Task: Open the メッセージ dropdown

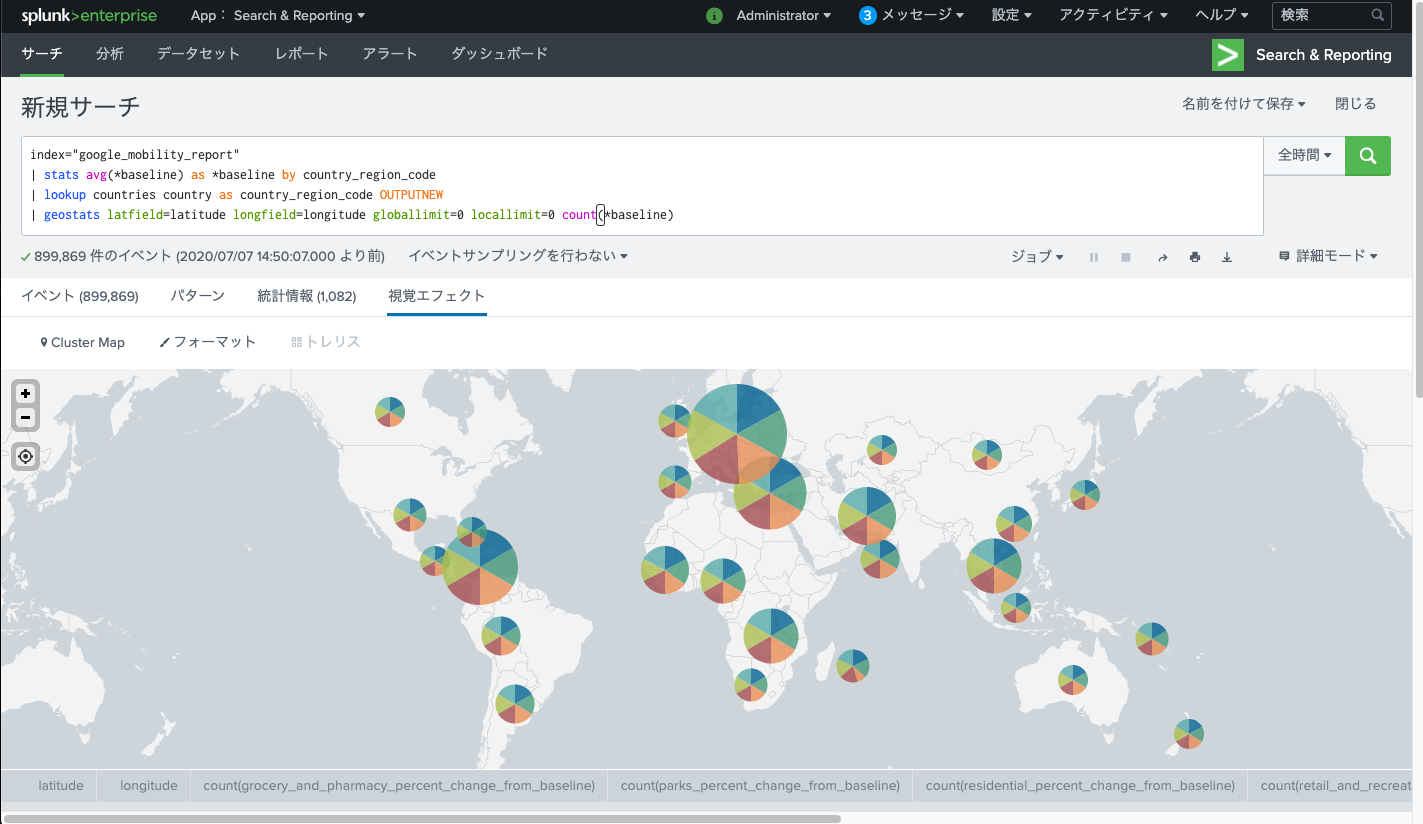Action: tap(922, 16)
